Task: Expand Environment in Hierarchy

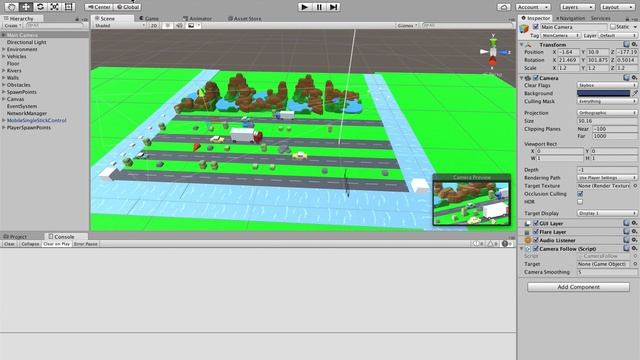Action: [x=4, y=49]
